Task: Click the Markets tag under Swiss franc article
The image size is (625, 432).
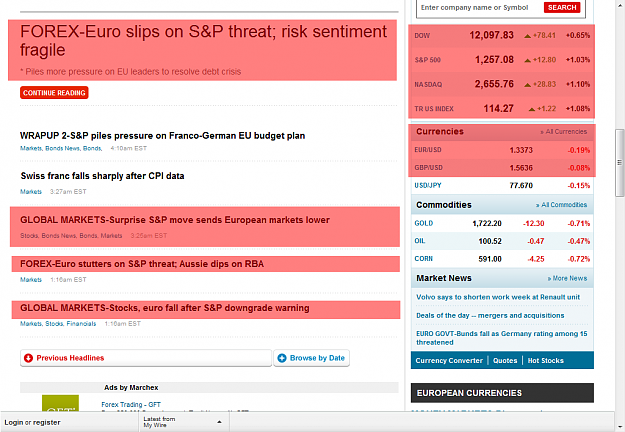Action: coord(31,192)
